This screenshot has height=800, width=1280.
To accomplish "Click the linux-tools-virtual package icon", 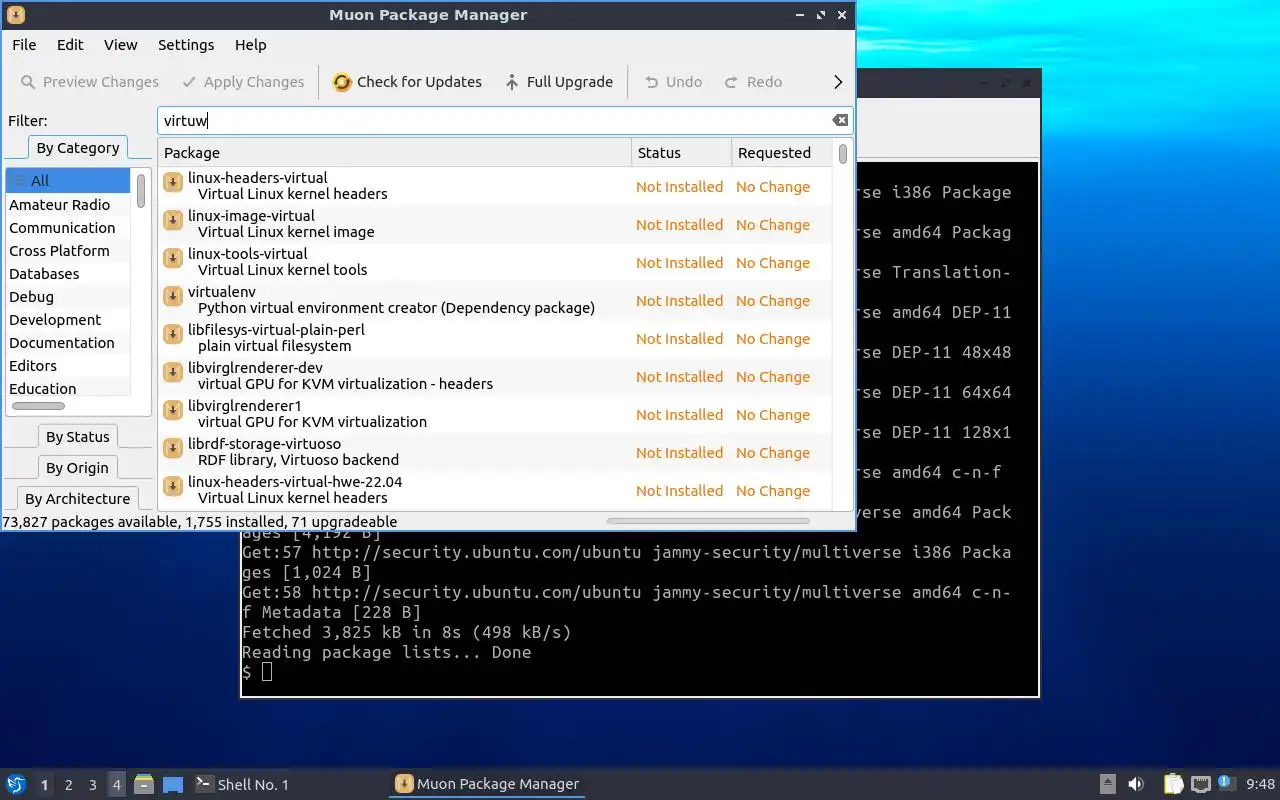I will [172, 258].
